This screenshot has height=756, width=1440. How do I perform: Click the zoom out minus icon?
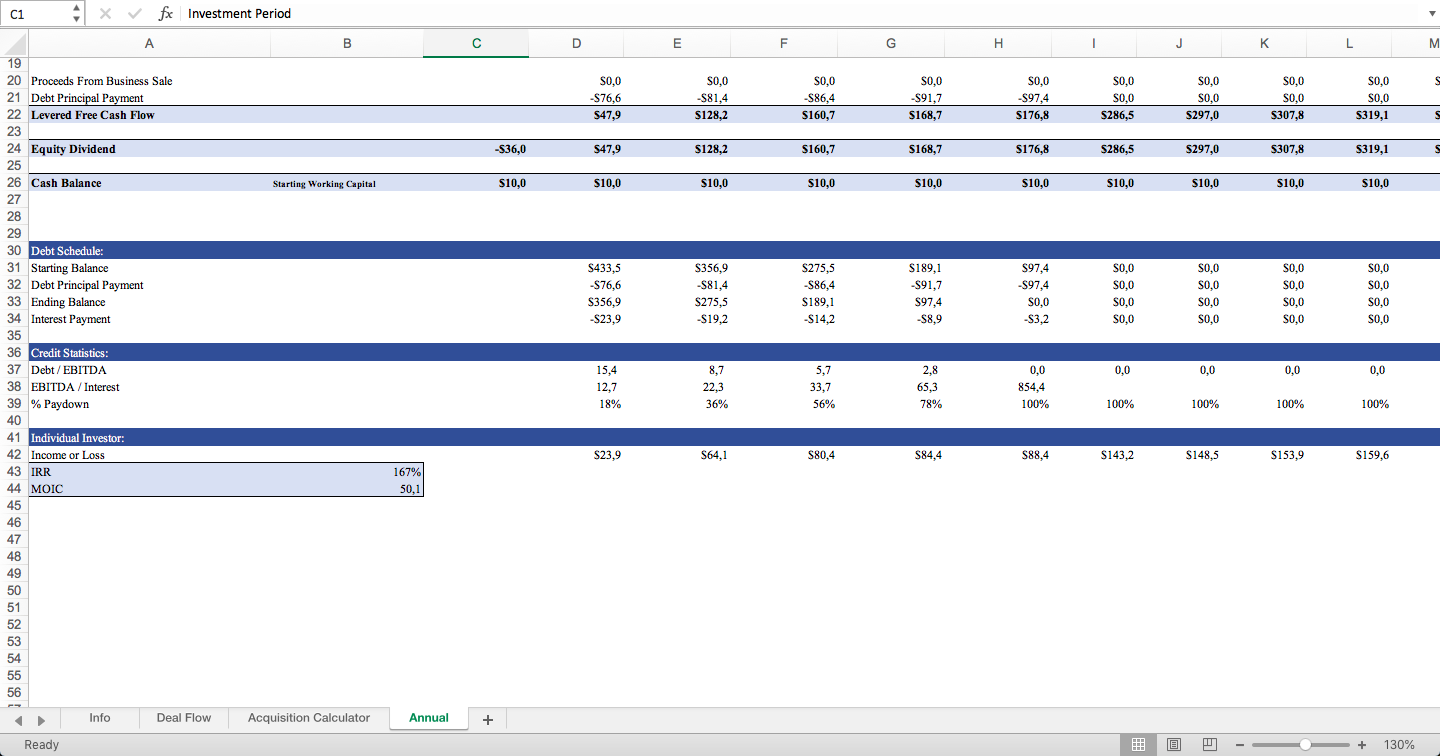[x=1240, y=745]
